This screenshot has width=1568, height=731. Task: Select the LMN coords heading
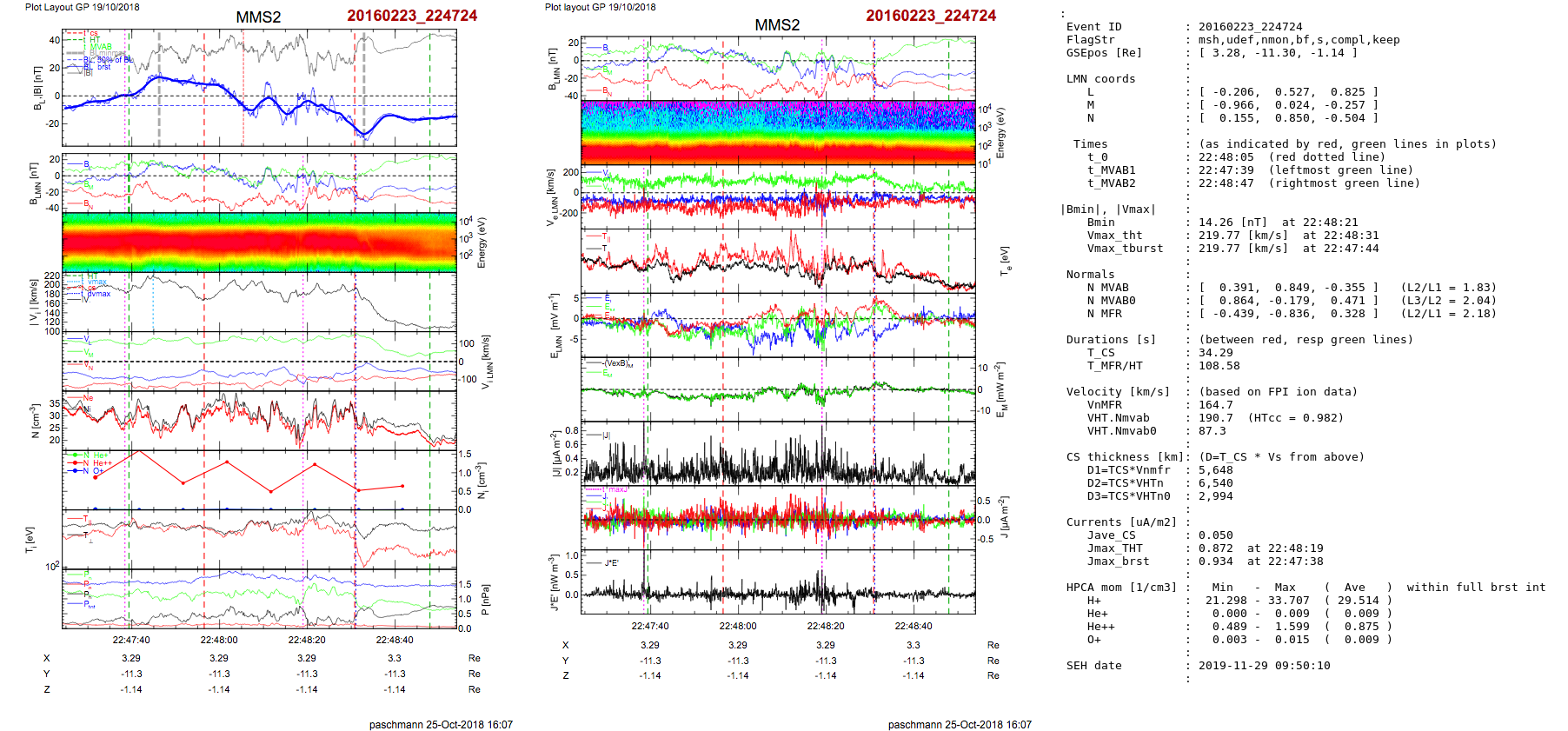pos(1100,79)
